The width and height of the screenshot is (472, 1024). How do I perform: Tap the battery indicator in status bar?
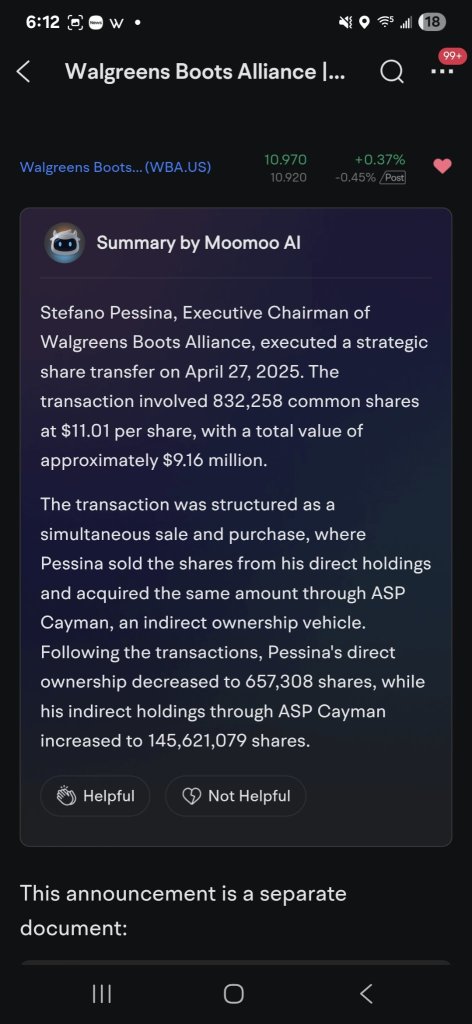432,22
